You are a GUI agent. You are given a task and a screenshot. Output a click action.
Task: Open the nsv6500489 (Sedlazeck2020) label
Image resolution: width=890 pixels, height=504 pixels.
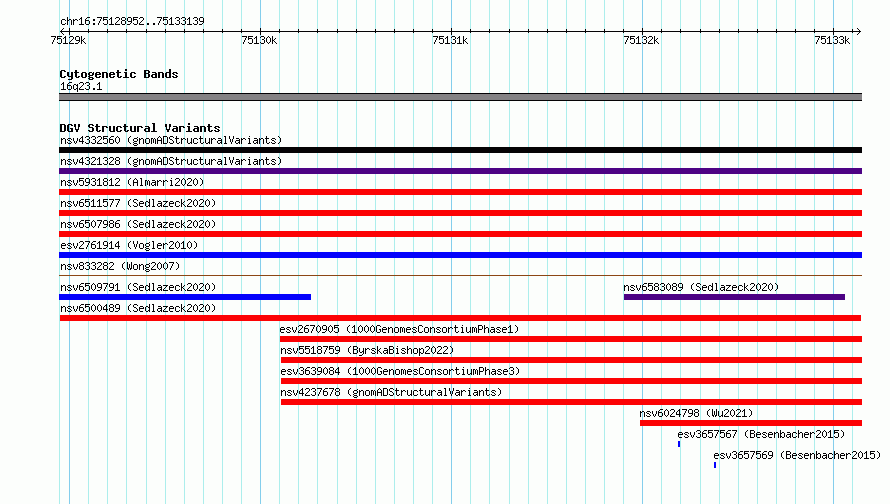click(x=138, y=308)
